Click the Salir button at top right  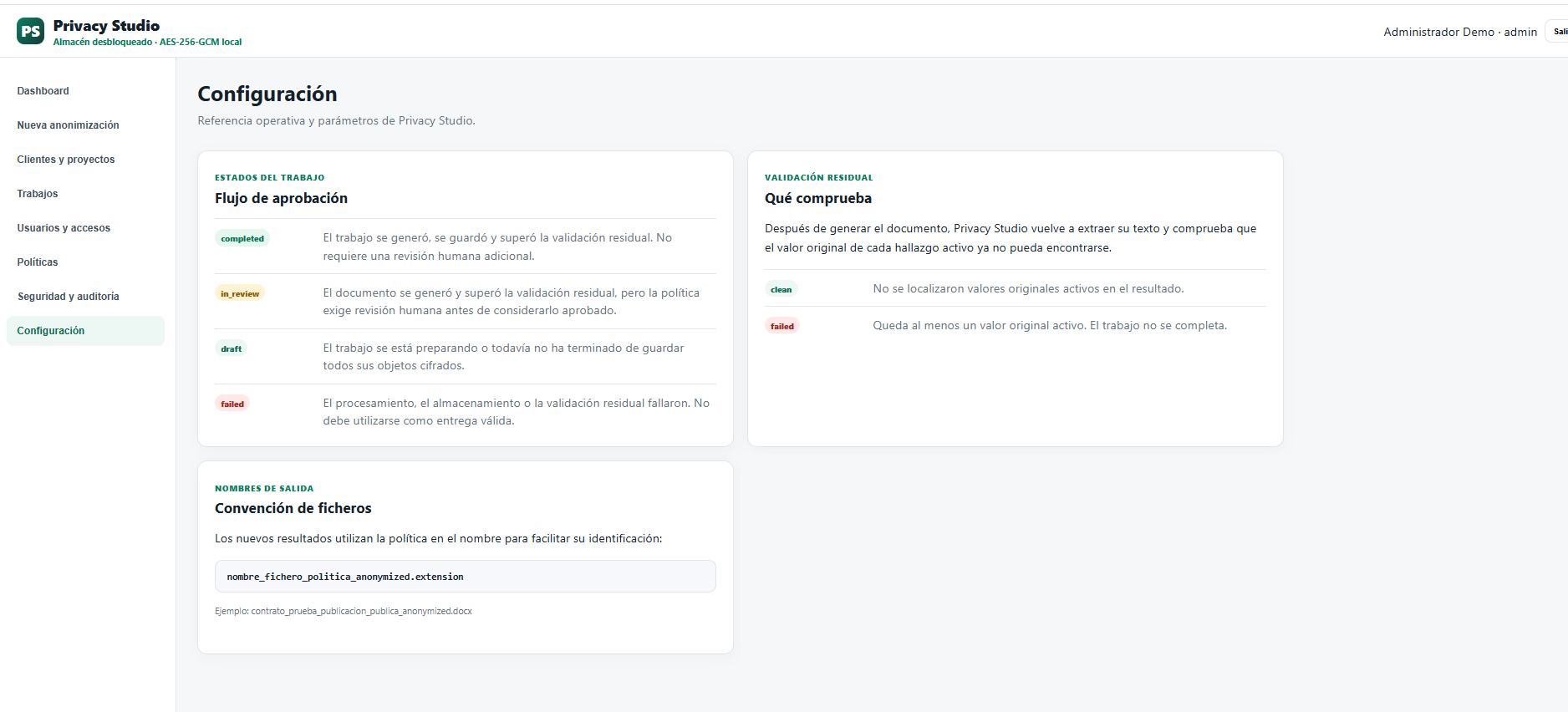coord(1558,32)
